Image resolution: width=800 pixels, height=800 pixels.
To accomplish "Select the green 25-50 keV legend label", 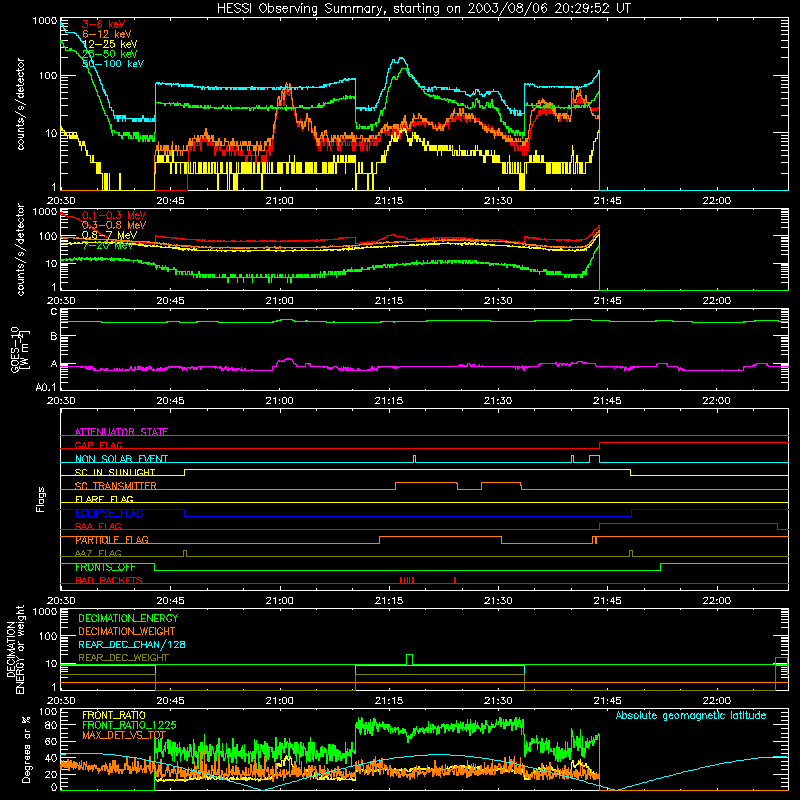I will (109, 54).
